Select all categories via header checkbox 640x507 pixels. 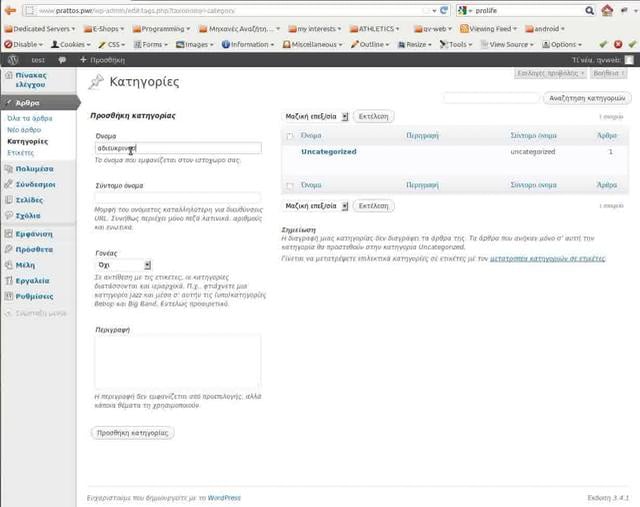click(x=290, y=136)
